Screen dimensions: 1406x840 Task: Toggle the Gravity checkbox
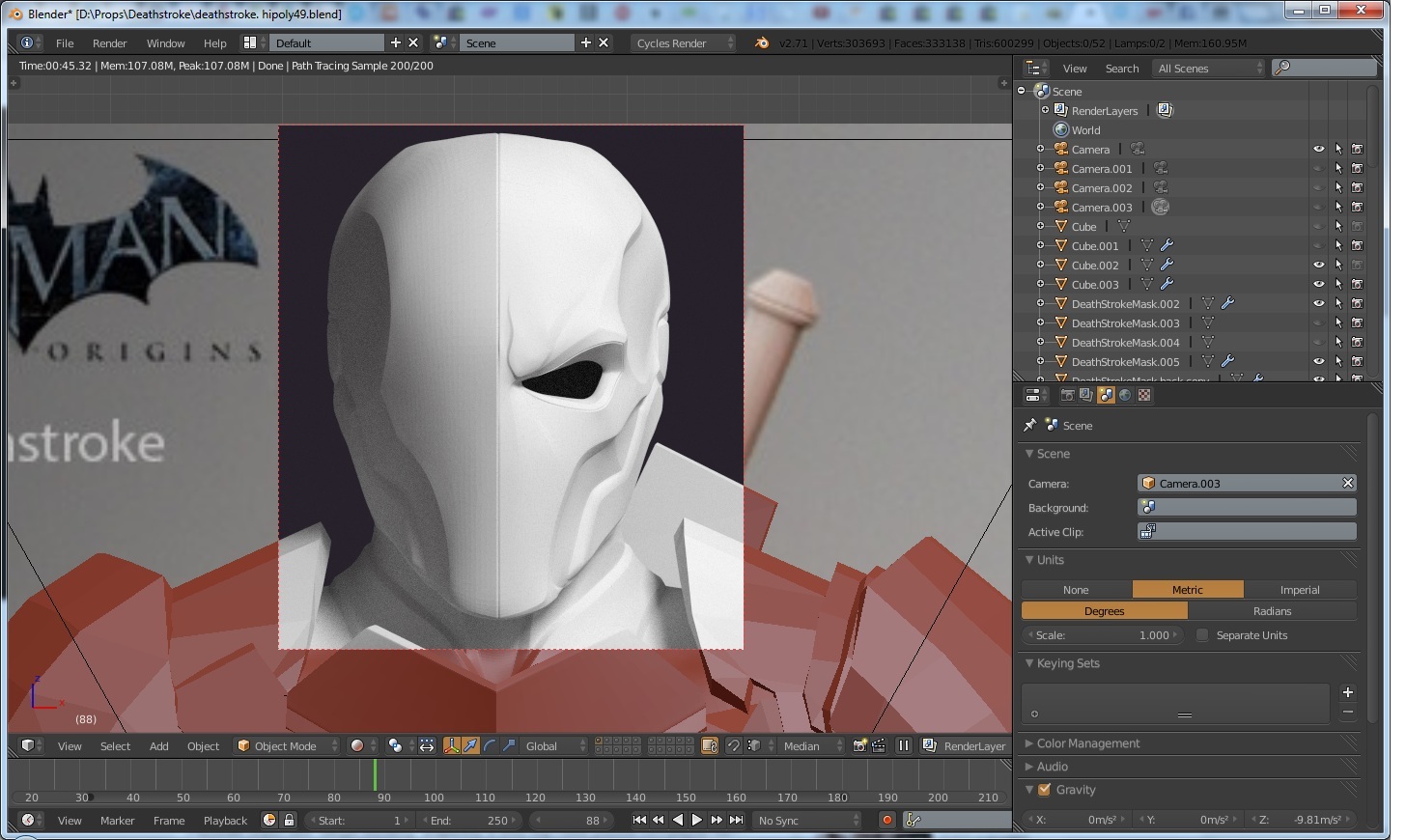1044,789
